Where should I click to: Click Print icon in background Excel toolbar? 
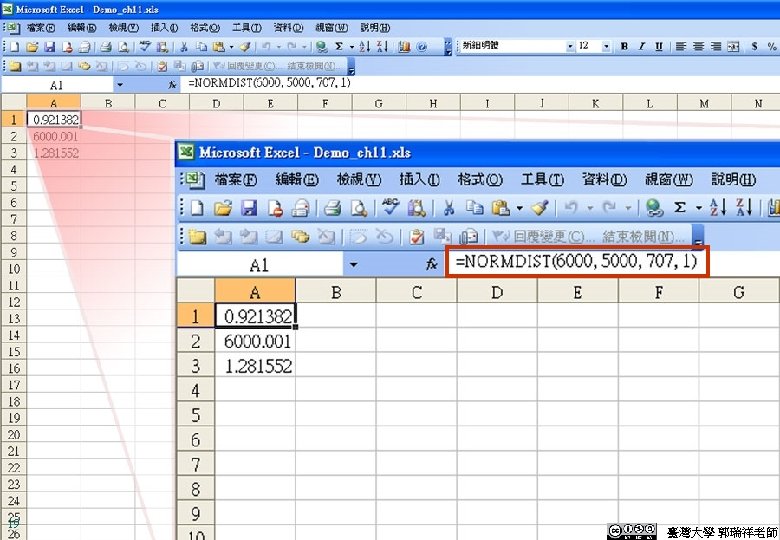pyautogui.click(x=105, y=47)
